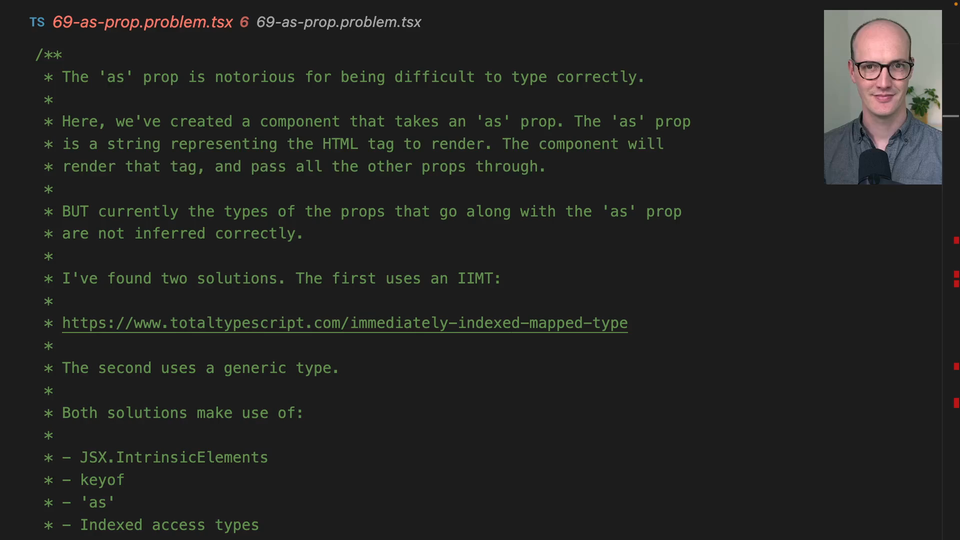Click the quoted 'as' bullet item
Image resolution: width=960 pixels, height=540 pixels.
pyautogui.click(x=97, y=502)
